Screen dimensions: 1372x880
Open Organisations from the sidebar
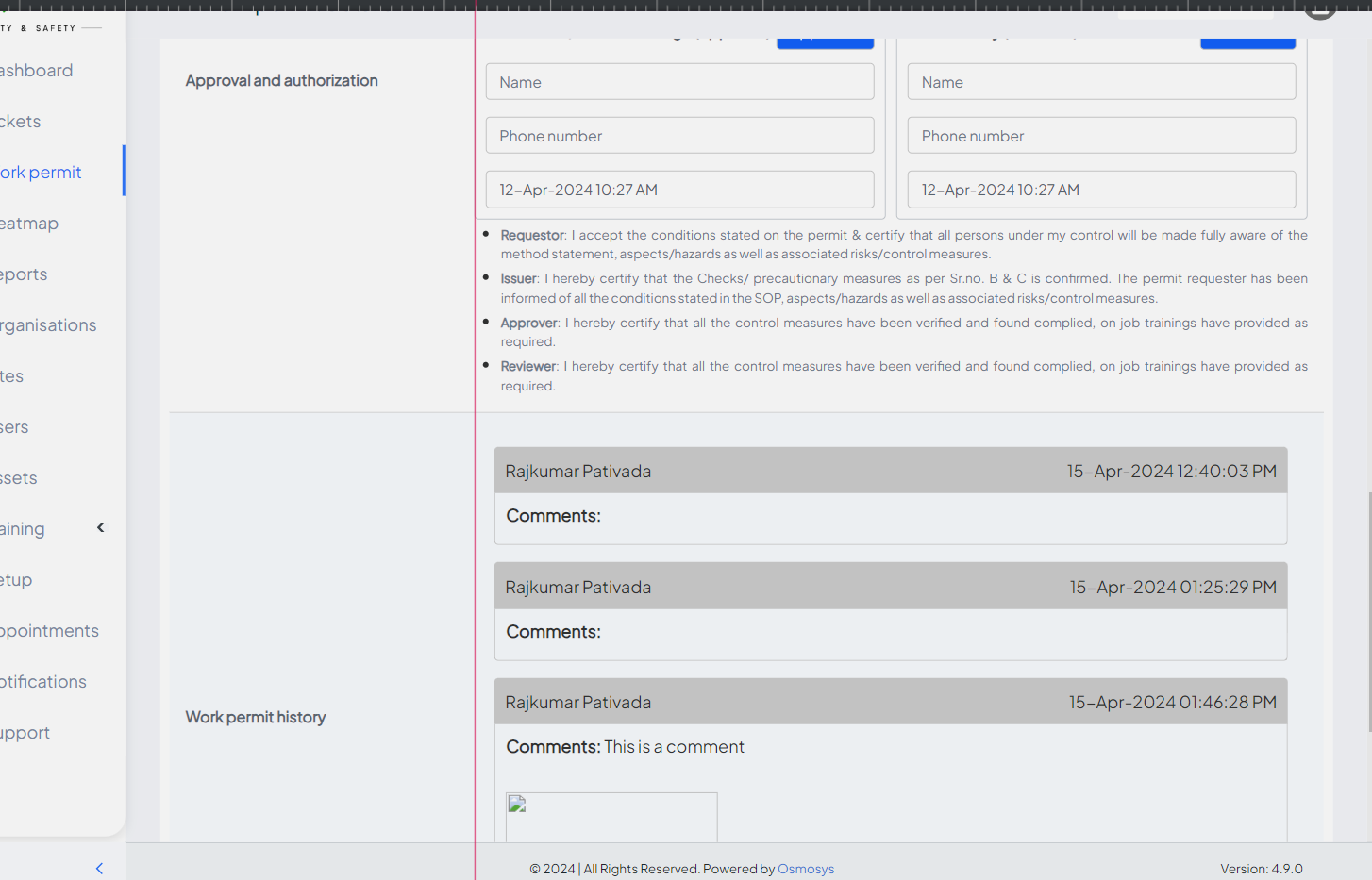(x=48, y=325)
